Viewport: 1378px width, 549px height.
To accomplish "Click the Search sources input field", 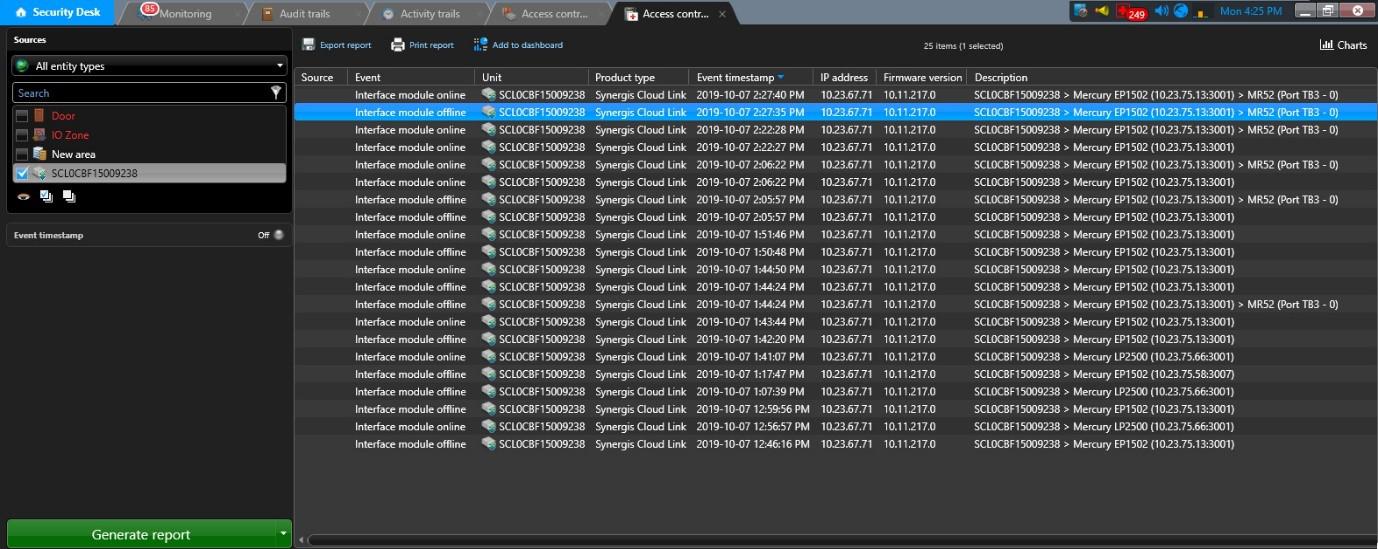I will pos(140,93).
